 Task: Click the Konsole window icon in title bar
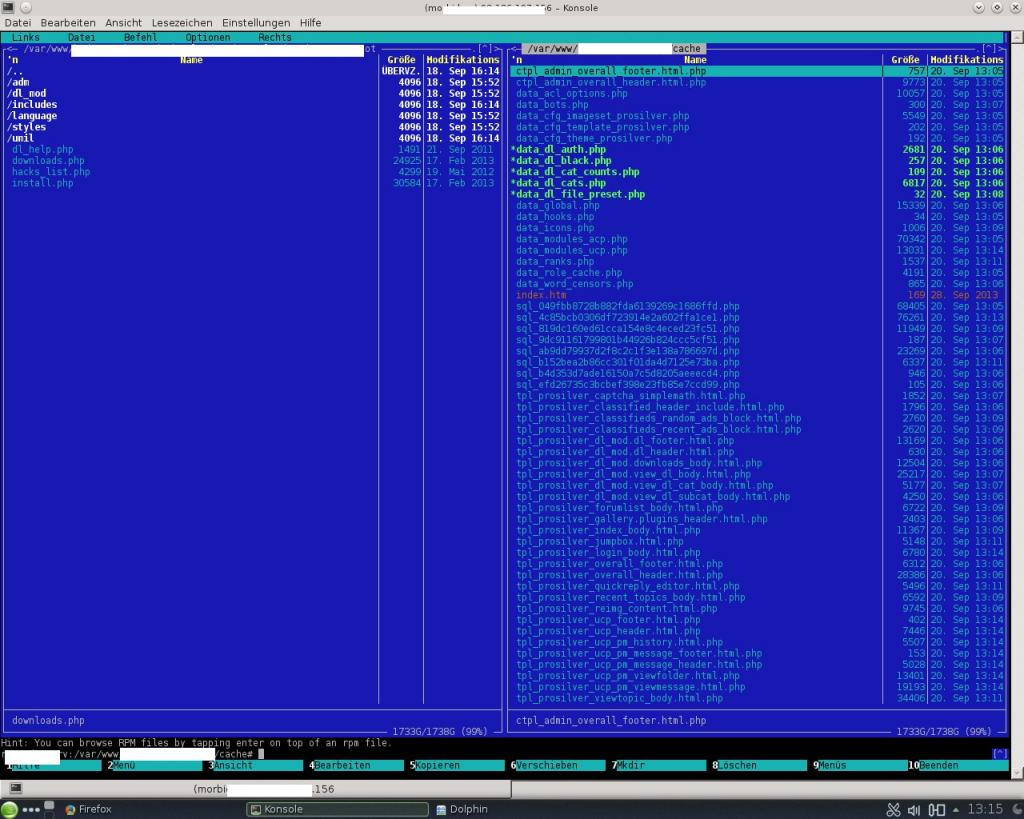pos(9,7)
